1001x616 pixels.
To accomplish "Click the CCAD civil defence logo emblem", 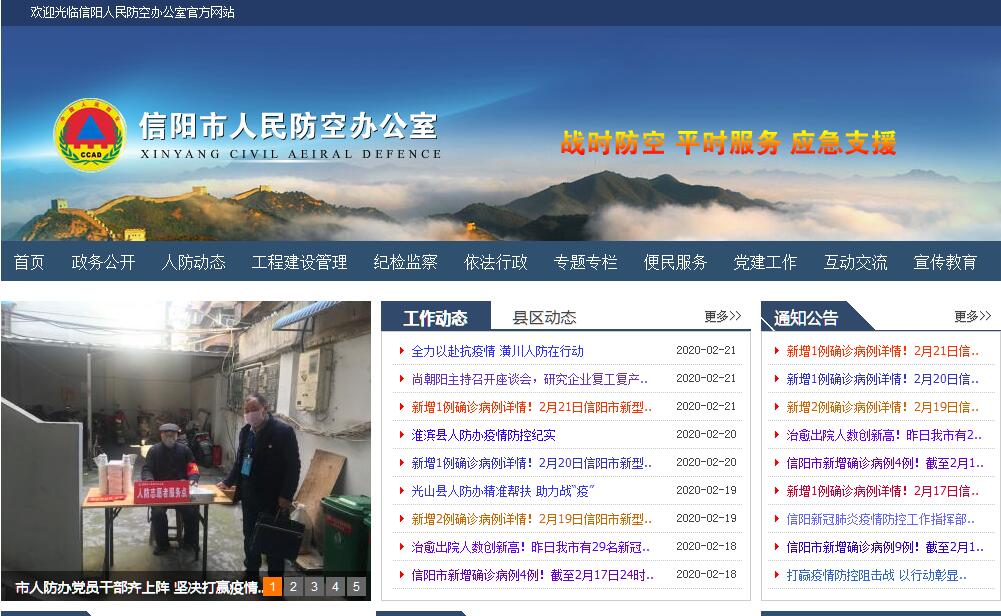I will click(89, 134).
